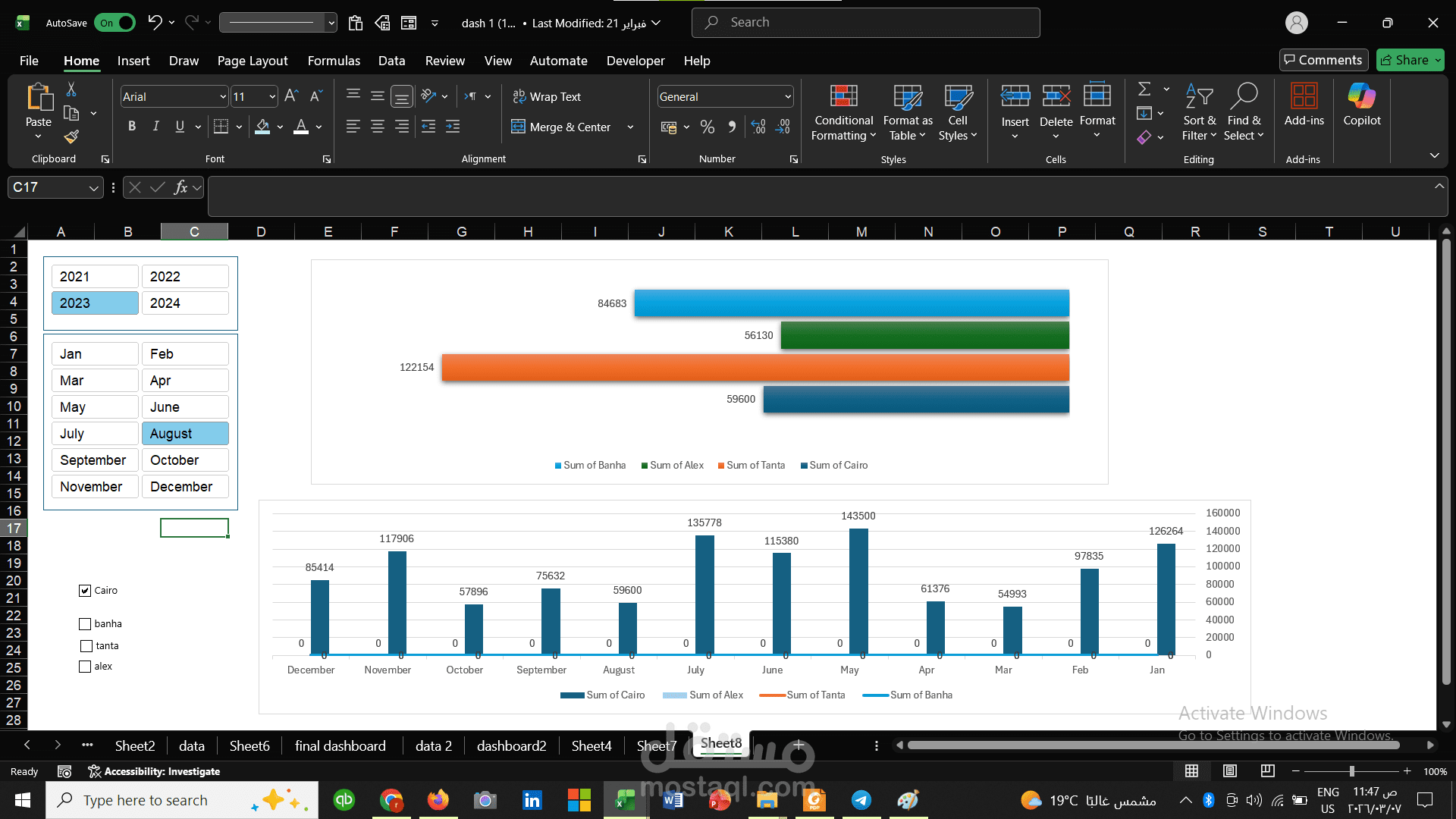Open the font name Arial dropdown
The image size is (1456, 819).
pos(223,97)
